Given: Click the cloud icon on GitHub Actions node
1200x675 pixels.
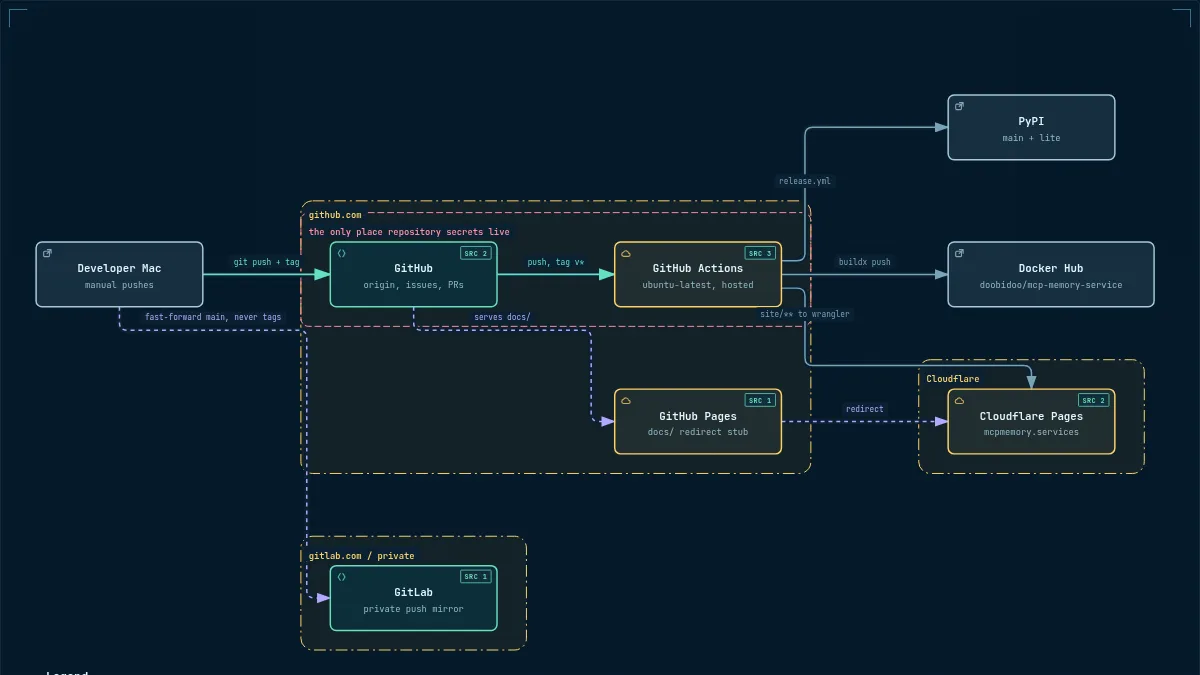Looking at the screenshot, I should (x=625, y=253).
